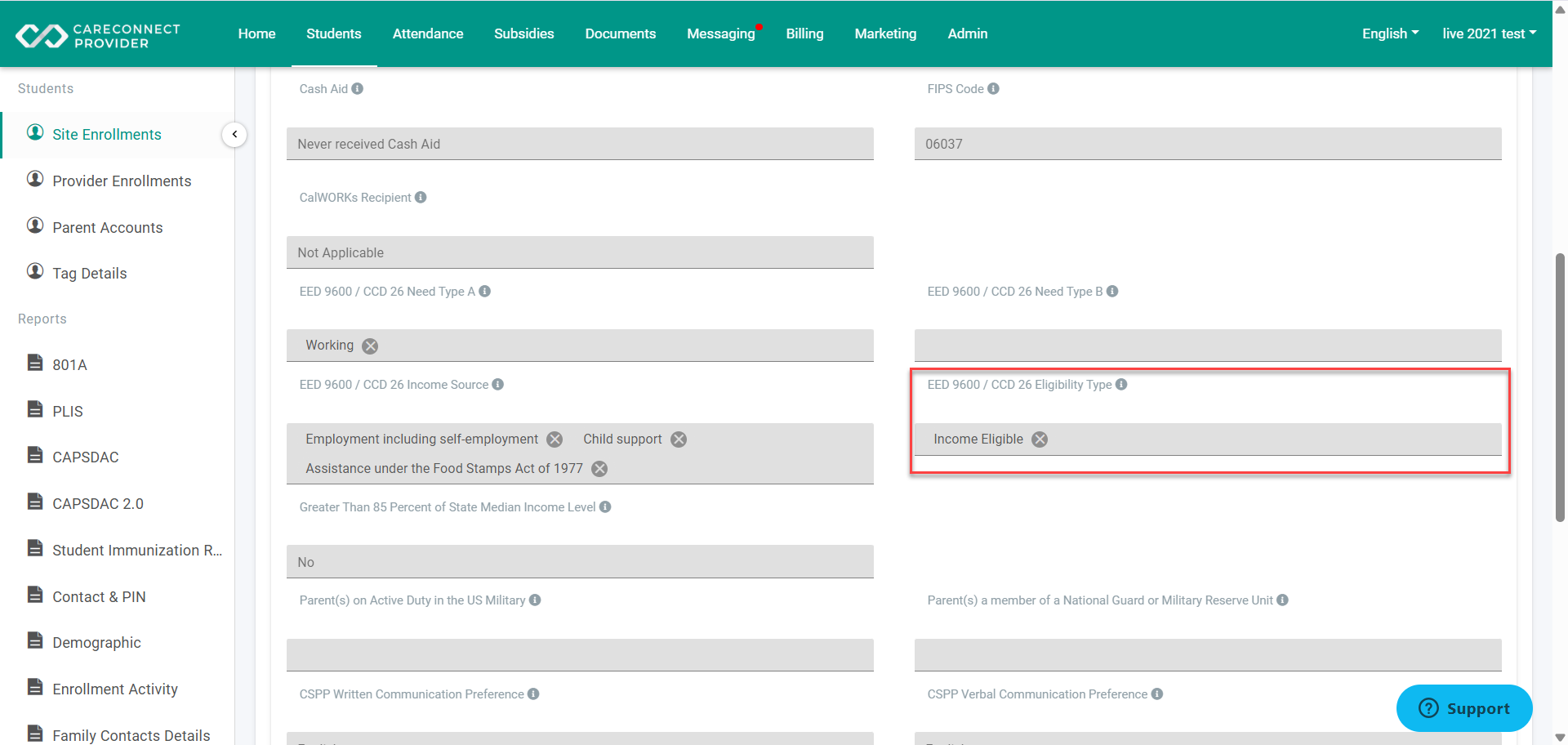Remove the Income Eligible tag
The width and height of the screenshot is (1568, 745).
click(x=1040, y=439)
